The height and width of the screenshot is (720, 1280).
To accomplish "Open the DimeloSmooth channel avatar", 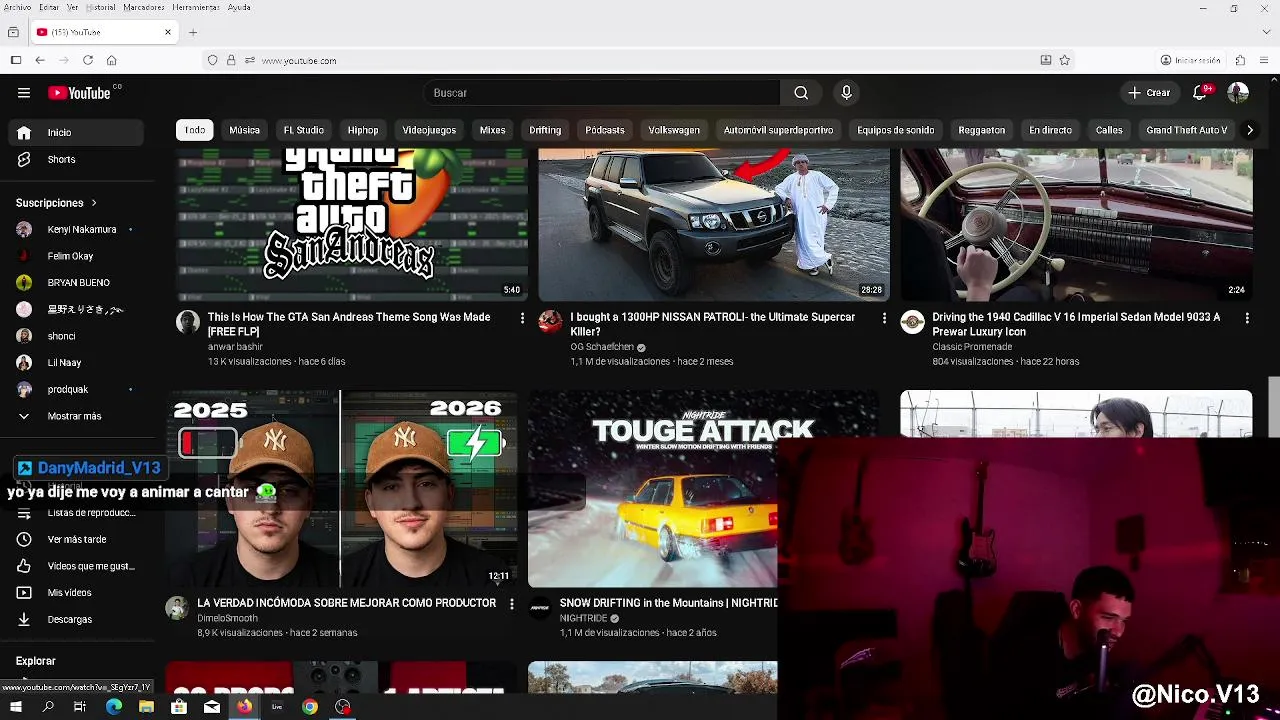I will pos(177,608).
